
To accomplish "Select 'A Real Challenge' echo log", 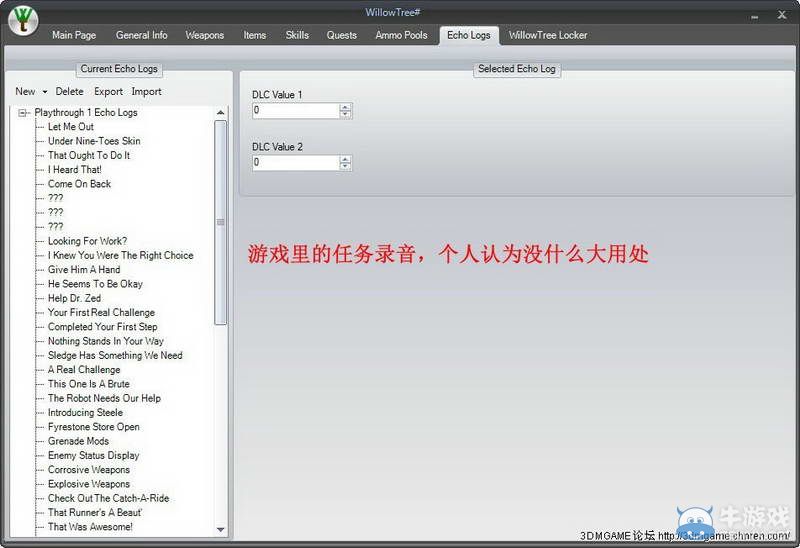I will pos(84,369).
